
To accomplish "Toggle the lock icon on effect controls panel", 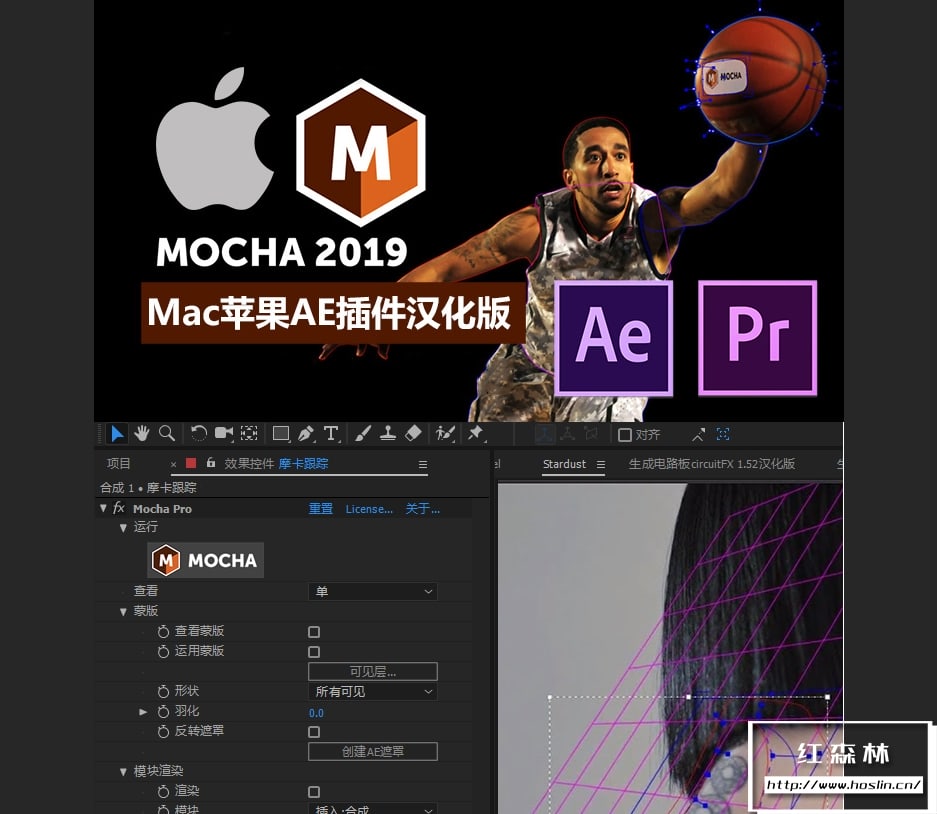I will point(210,463).
